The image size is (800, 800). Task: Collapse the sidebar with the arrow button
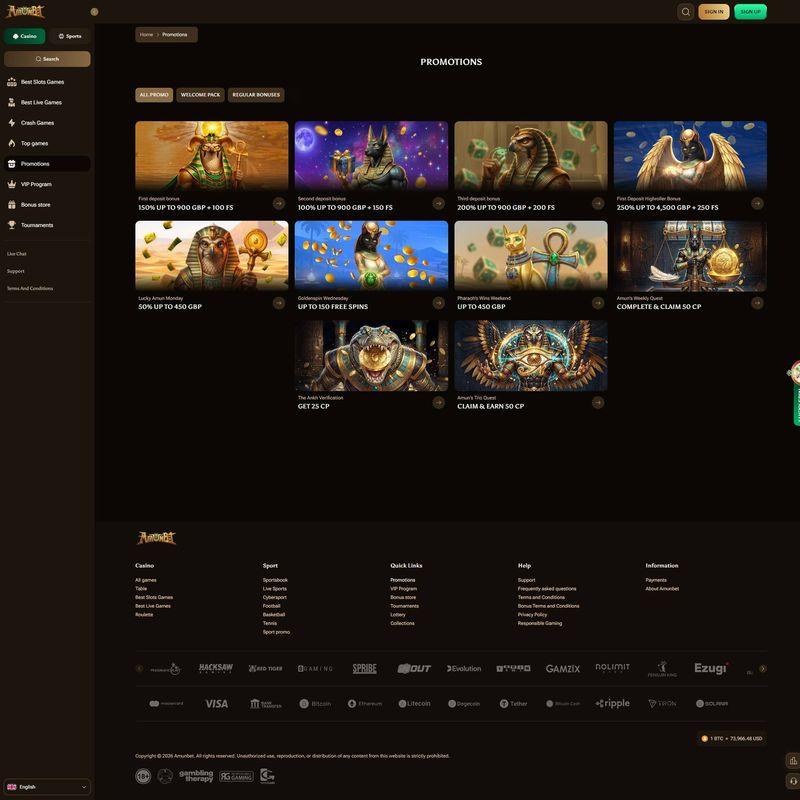pyautogui.click(x=94, y=12)
